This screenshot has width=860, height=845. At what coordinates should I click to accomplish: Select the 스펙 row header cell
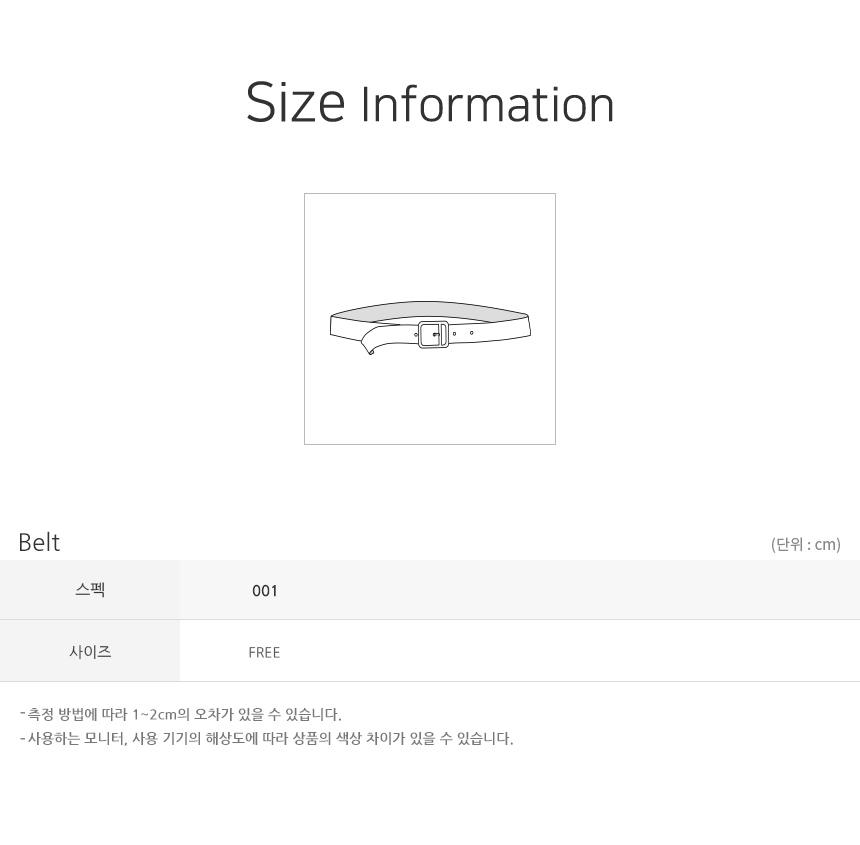[x=90, y=590]
